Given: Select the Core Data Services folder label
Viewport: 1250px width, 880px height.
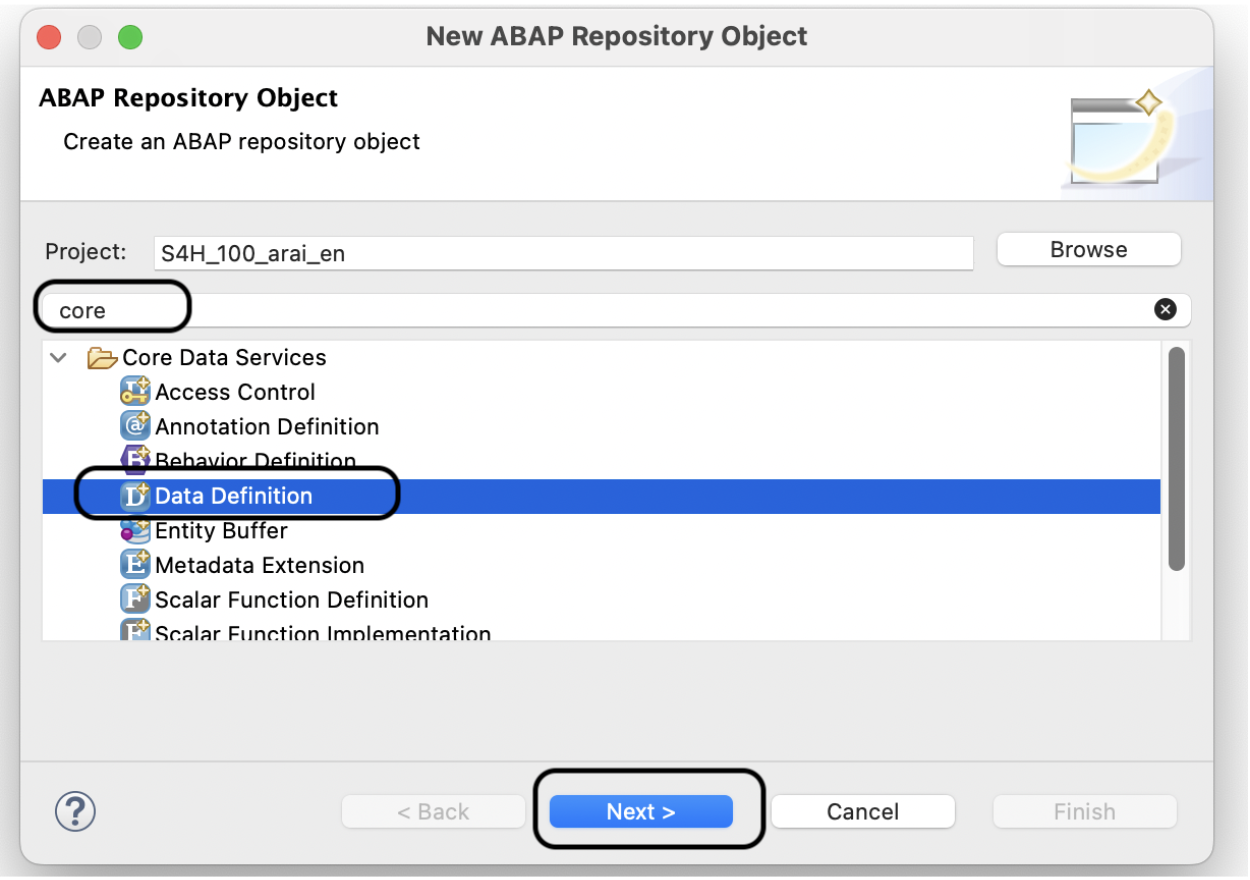Looking at the screenshot, I should pyautogui.click(x=224, y=358).
